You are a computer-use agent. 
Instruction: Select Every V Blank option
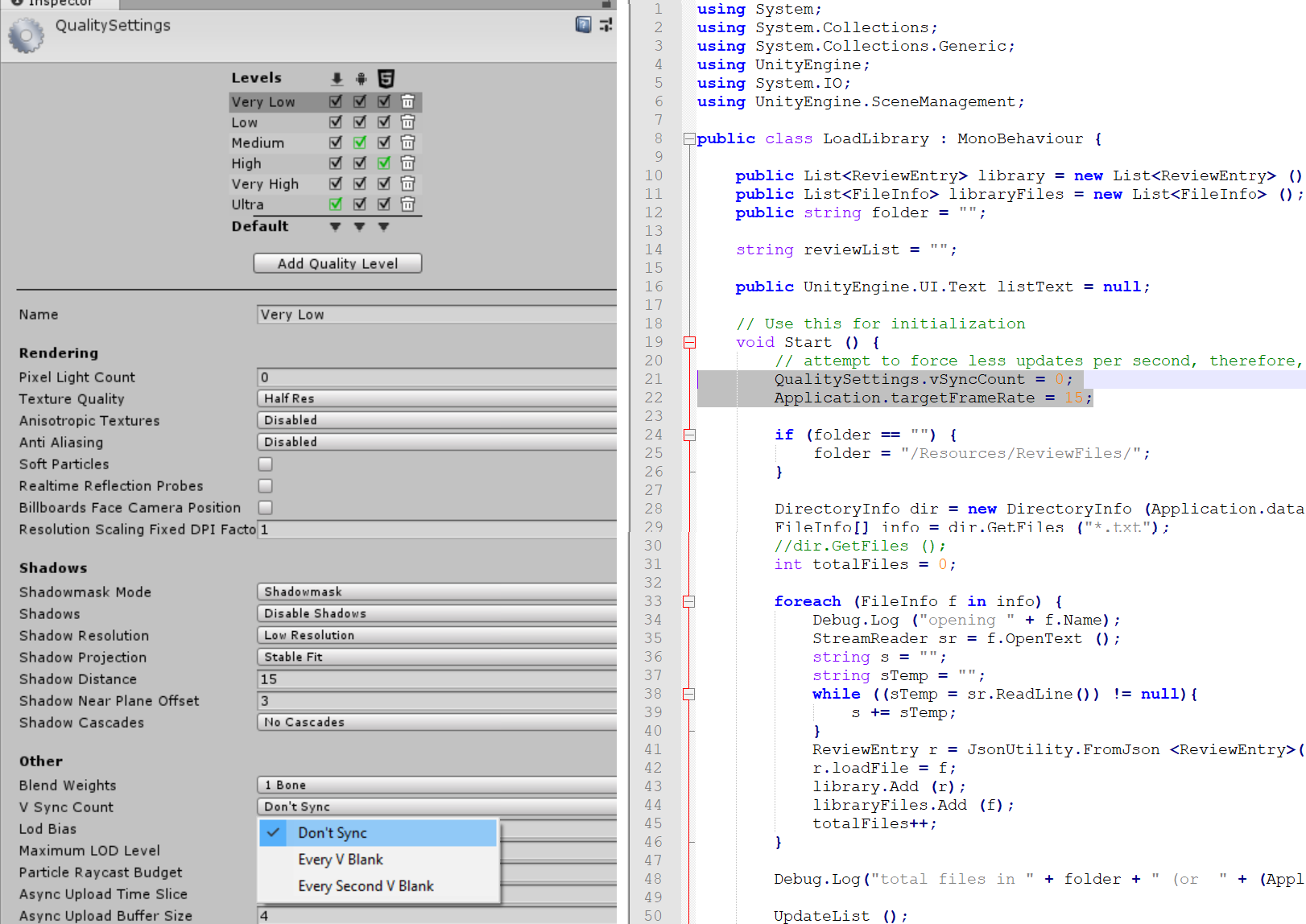(340, 860)
